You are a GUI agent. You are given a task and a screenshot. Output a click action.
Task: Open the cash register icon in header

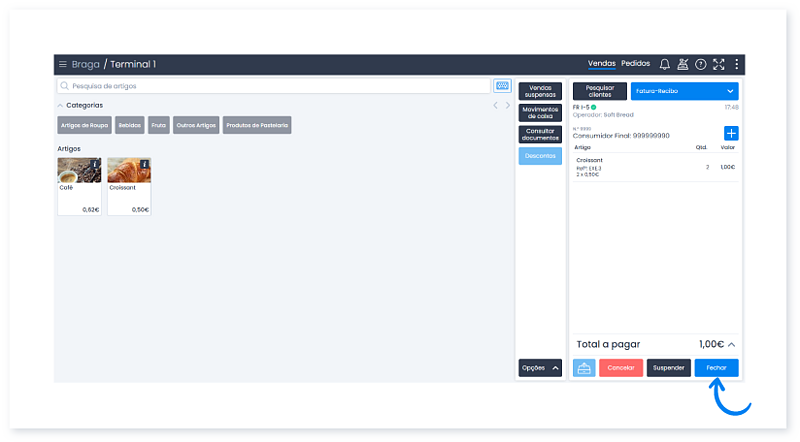pos(682,64)
